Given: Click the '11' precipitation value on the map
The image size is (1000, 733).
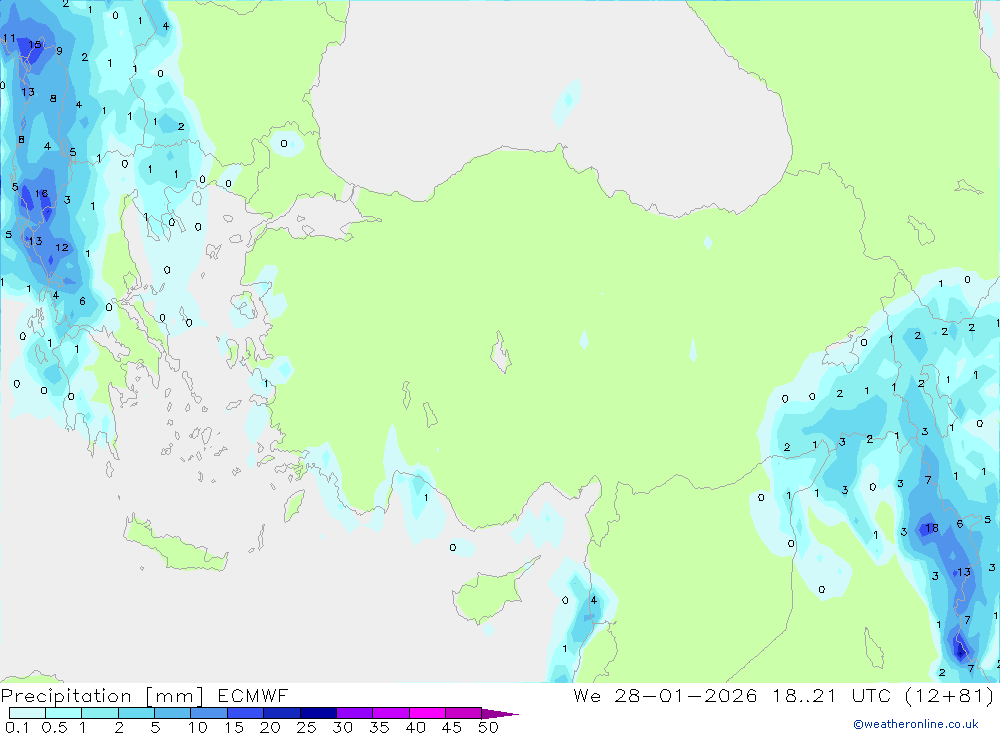Looking at the screenshot, I should pyautogui.click(x=9, y=38).
